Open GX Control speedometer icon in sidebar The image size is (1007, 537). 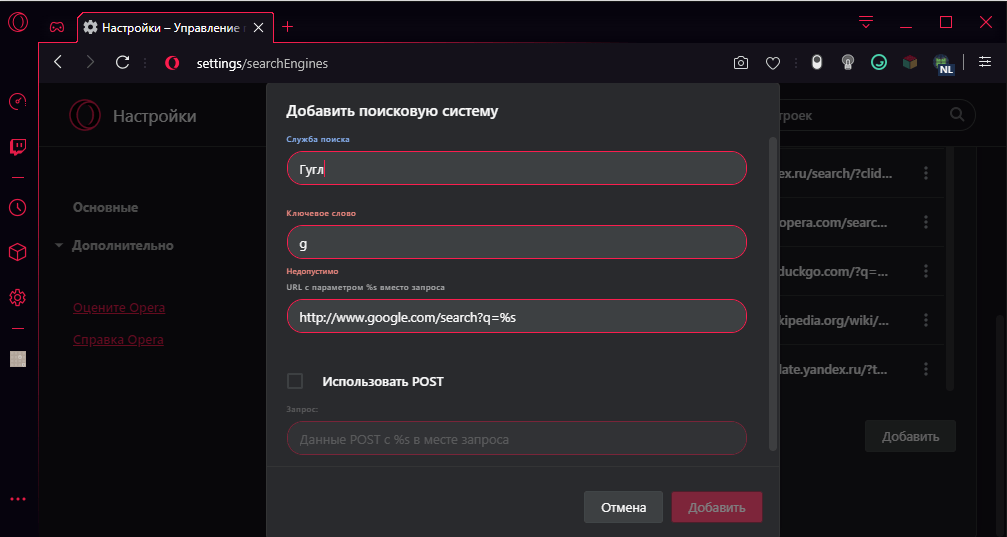[x=17, y=101]
